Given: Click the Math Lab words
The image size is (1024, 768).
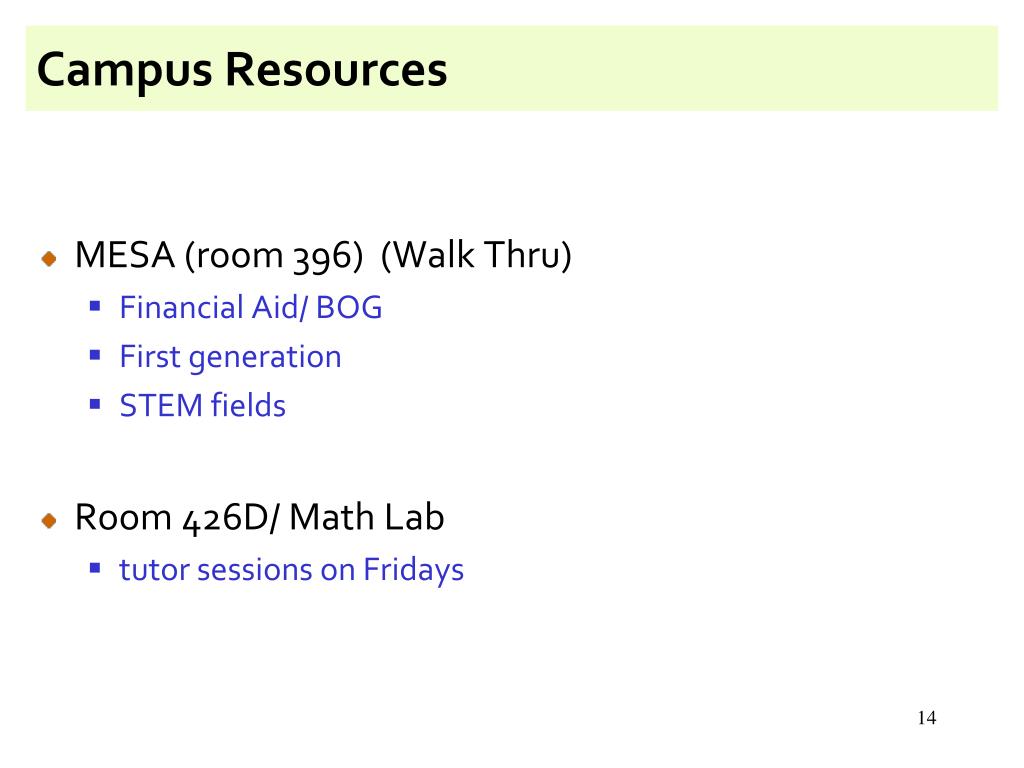Looking at the screenshot, I should click(366, 517).
